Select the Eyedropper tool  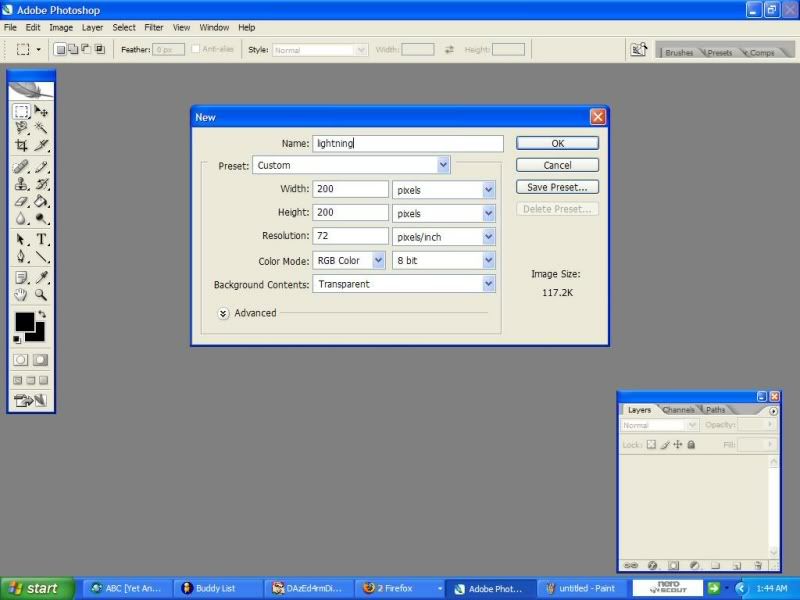[41, 278]
